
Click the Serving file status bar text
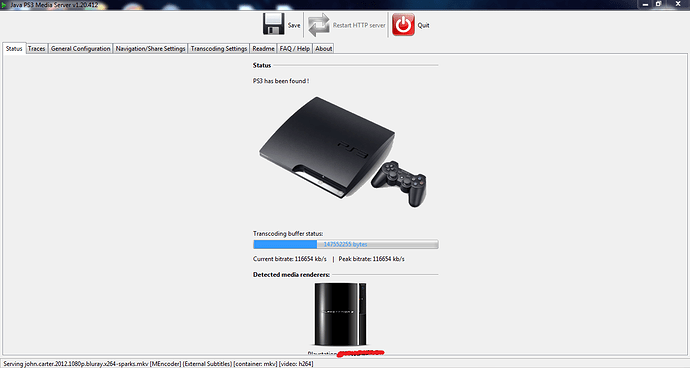coord(158,364)
